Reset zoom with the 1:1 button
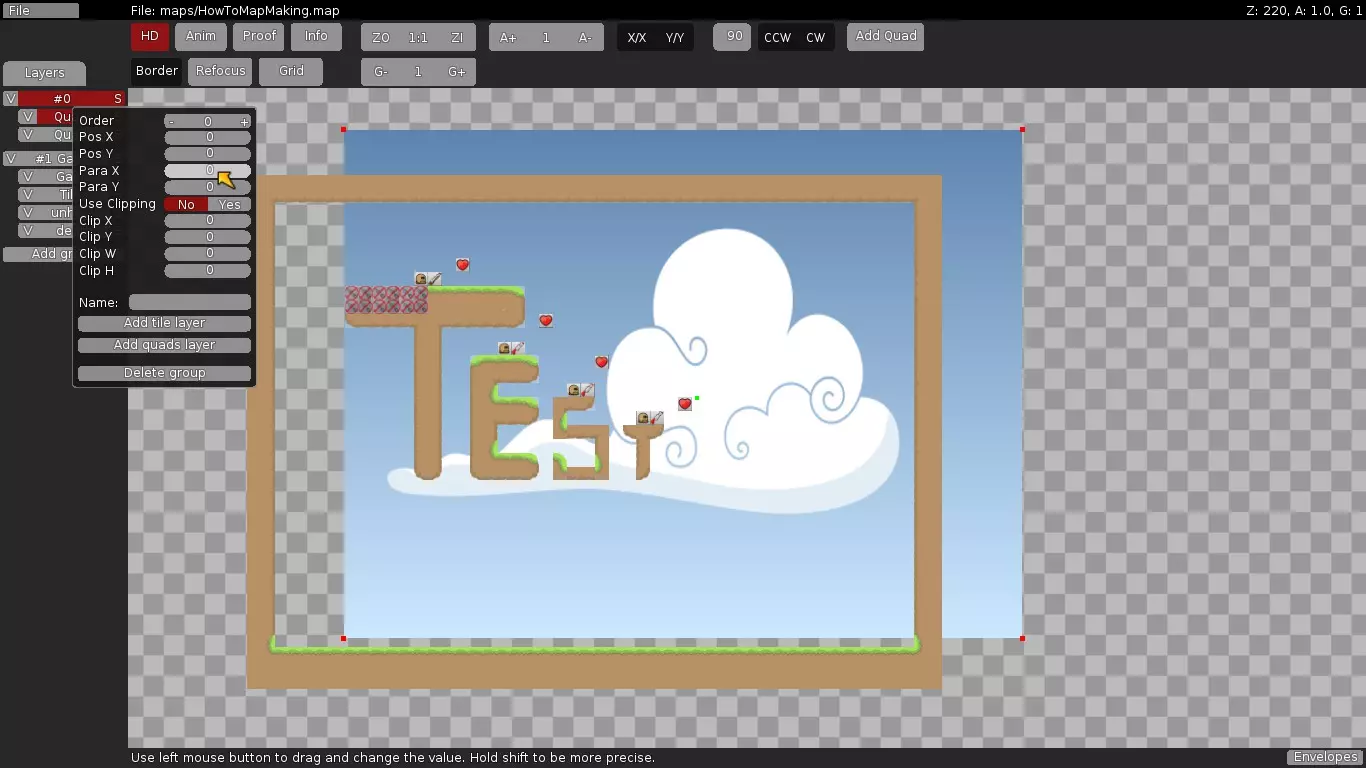1366x768 pixels. [418, 37]
